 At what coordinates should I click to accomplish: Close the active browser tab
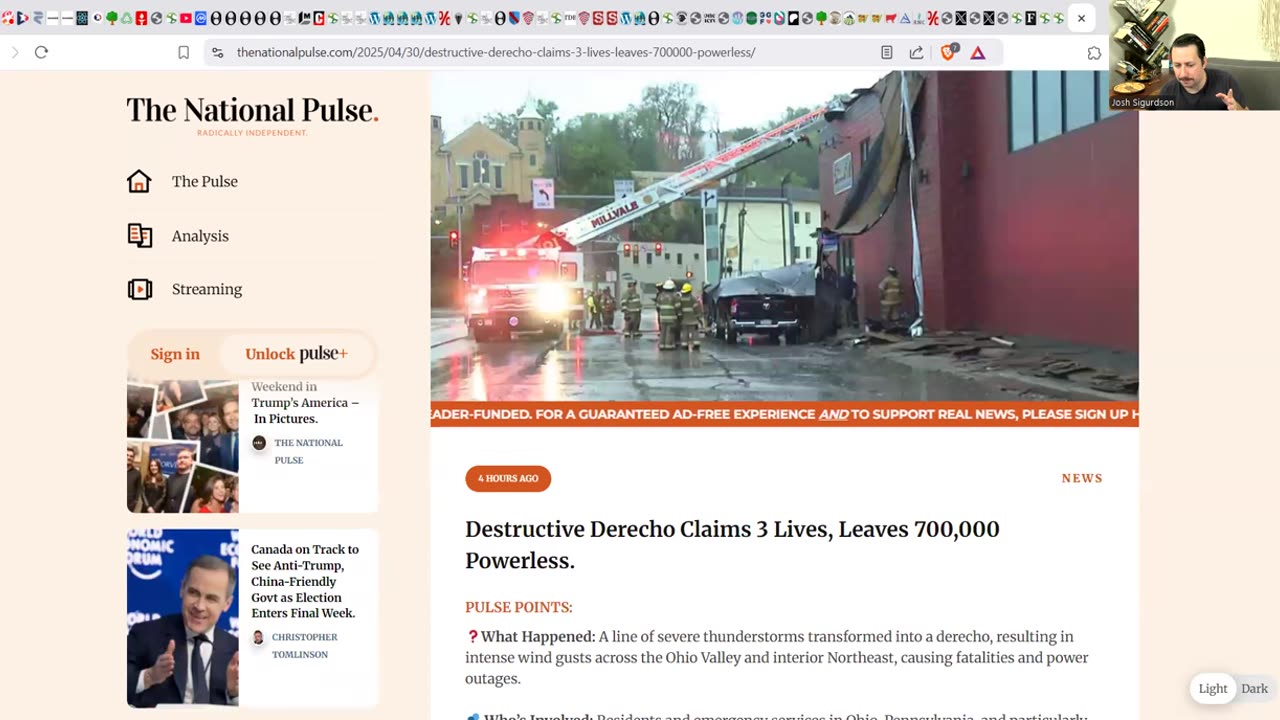coord(1081,18)
